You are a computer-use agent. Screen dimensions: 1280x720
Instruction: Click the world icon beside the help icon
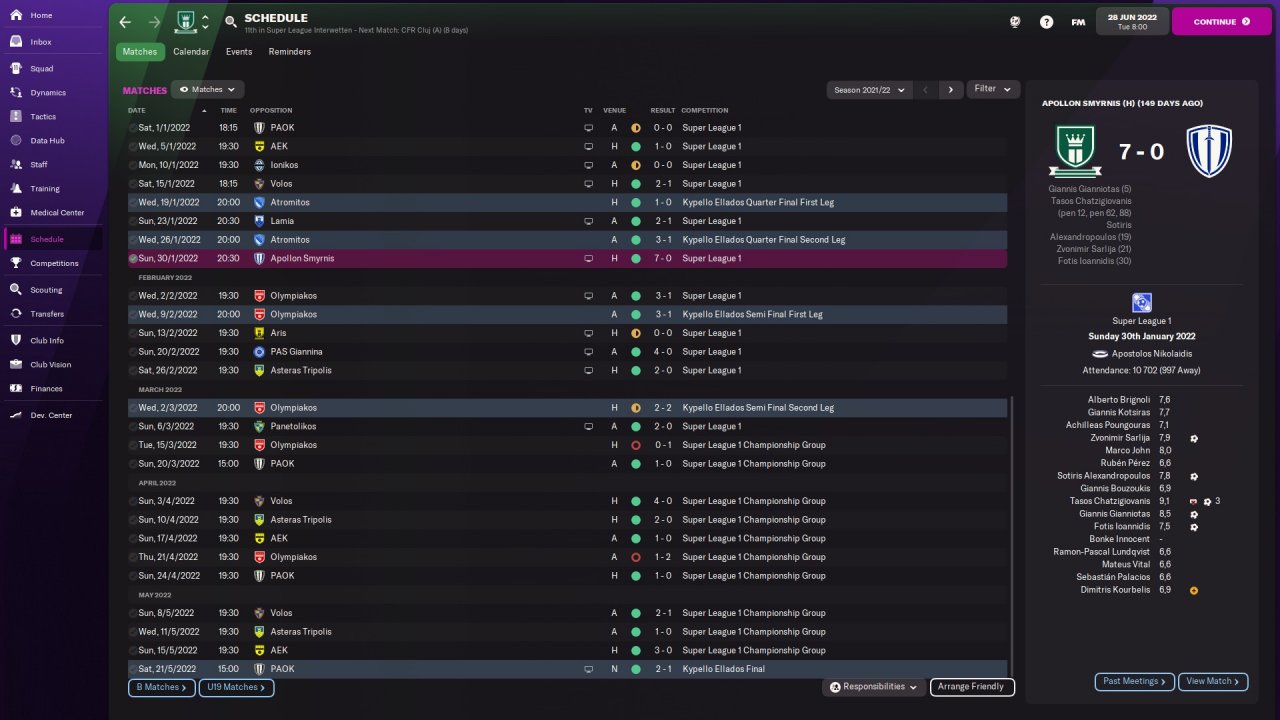coord(1015,22)
